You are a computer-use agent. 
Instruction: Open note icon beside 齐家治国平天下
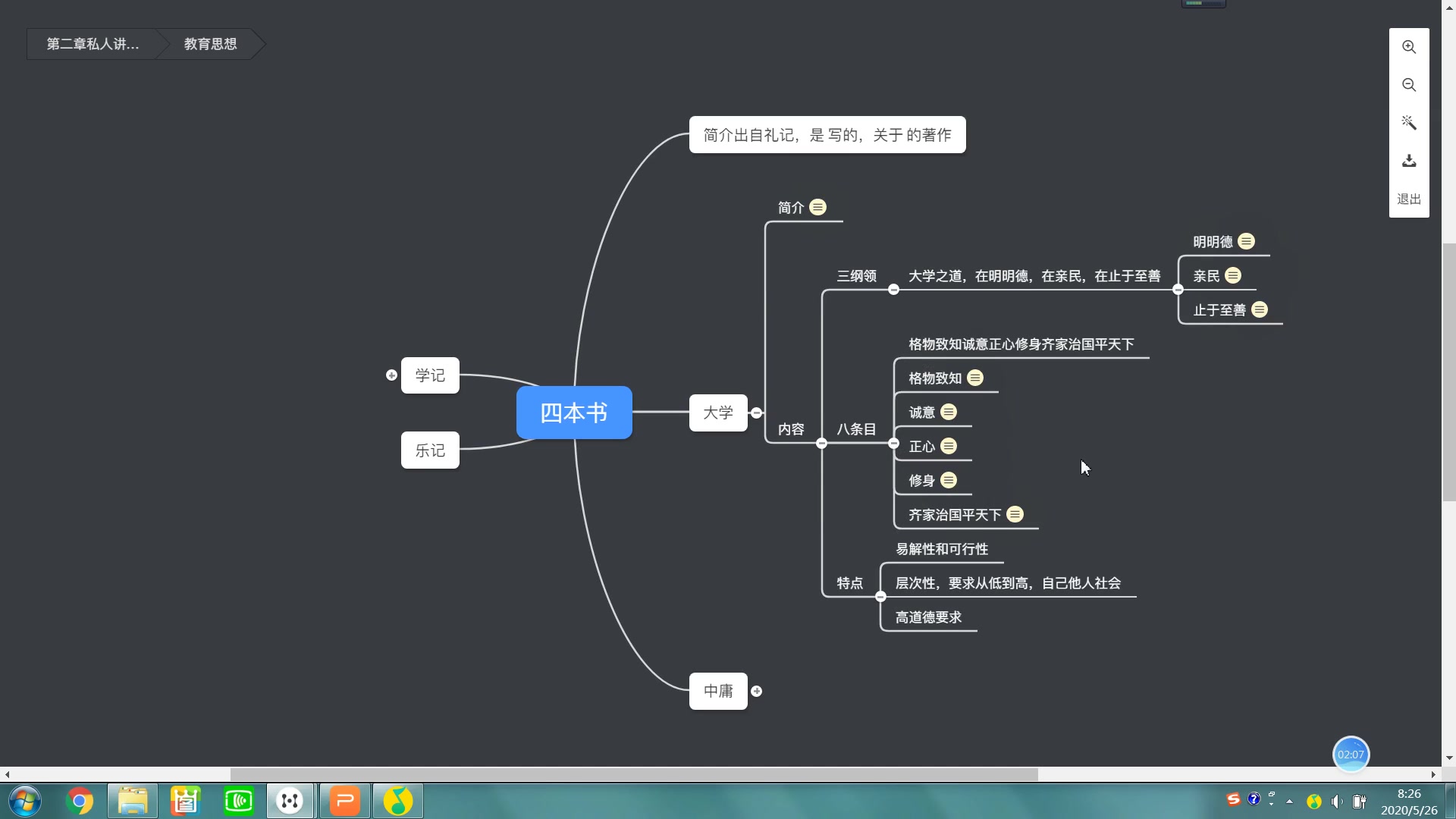tap(1015, 514)
